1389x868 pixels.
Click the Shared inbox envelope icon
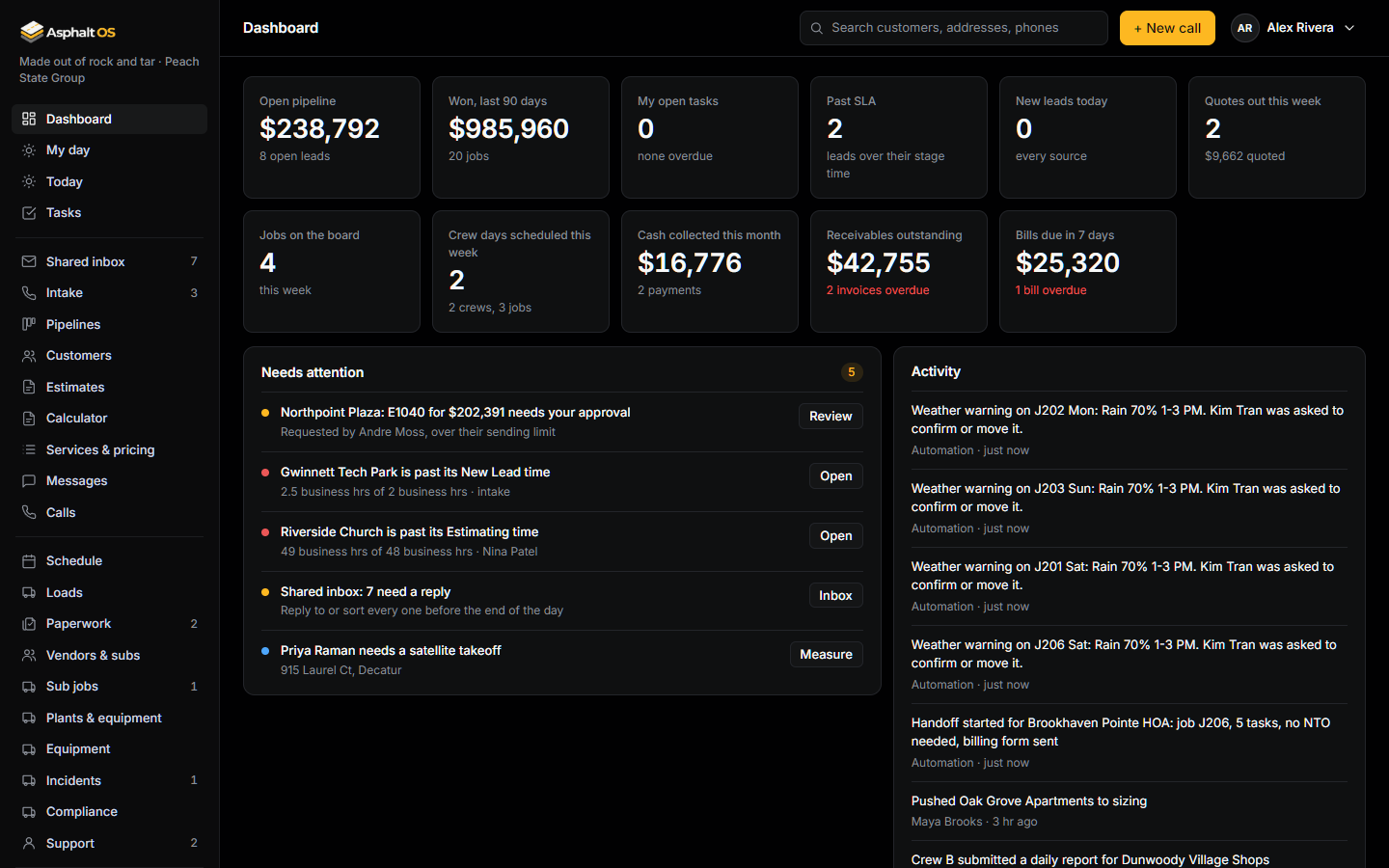click(x=29, y=261)
